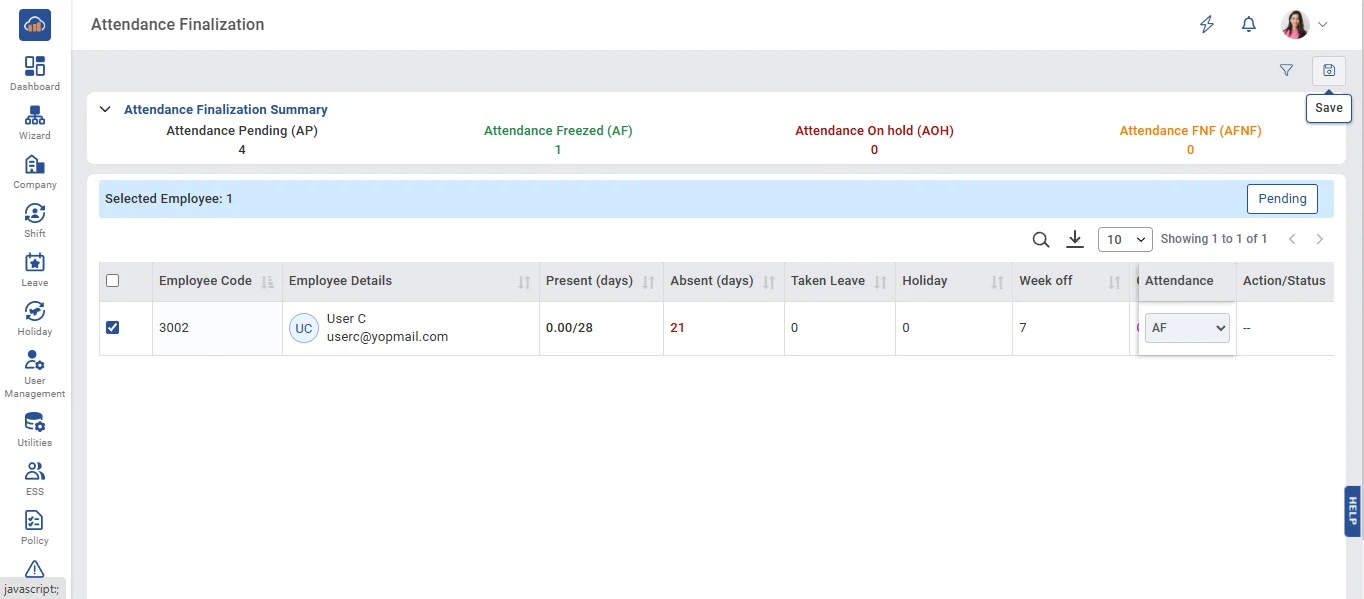Click the search magnifier icon
1364x599 pixels.
tap(1041, 240)
